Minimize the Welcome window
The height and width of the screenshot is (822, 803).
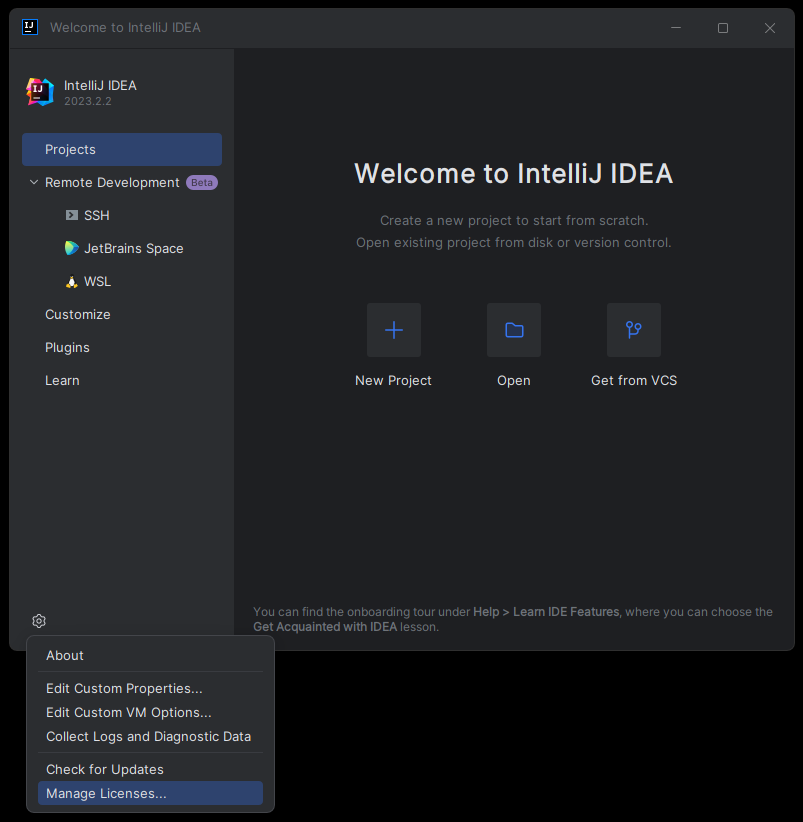[x=676, y=28]
